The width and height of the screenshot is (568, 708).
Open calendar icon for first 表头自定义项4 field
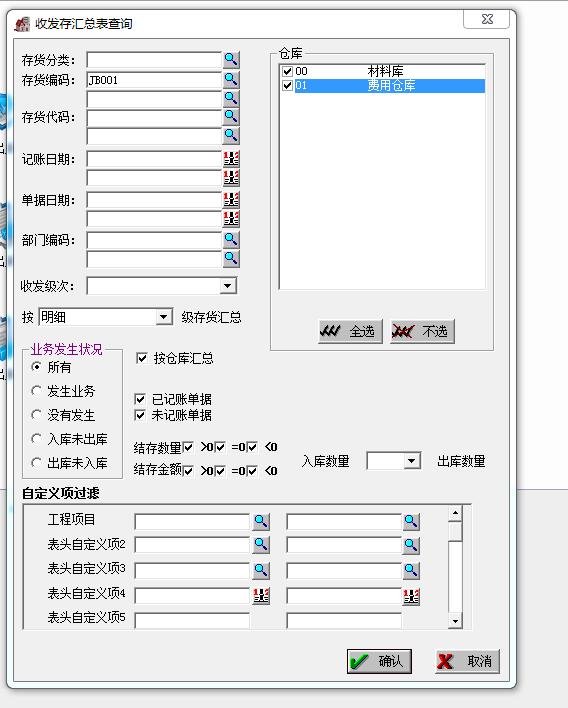(x=261, y=596)
